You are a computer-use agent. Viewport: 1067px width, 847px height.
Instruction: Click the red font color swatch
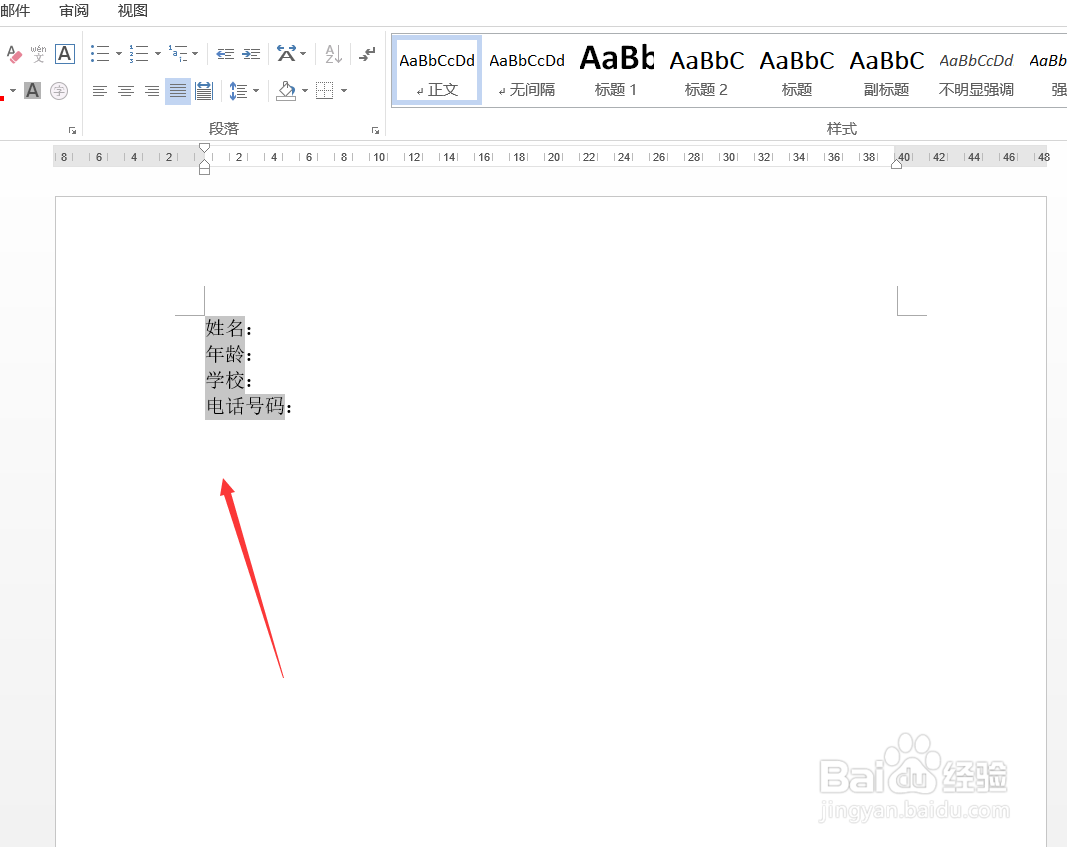coord(2,99)
